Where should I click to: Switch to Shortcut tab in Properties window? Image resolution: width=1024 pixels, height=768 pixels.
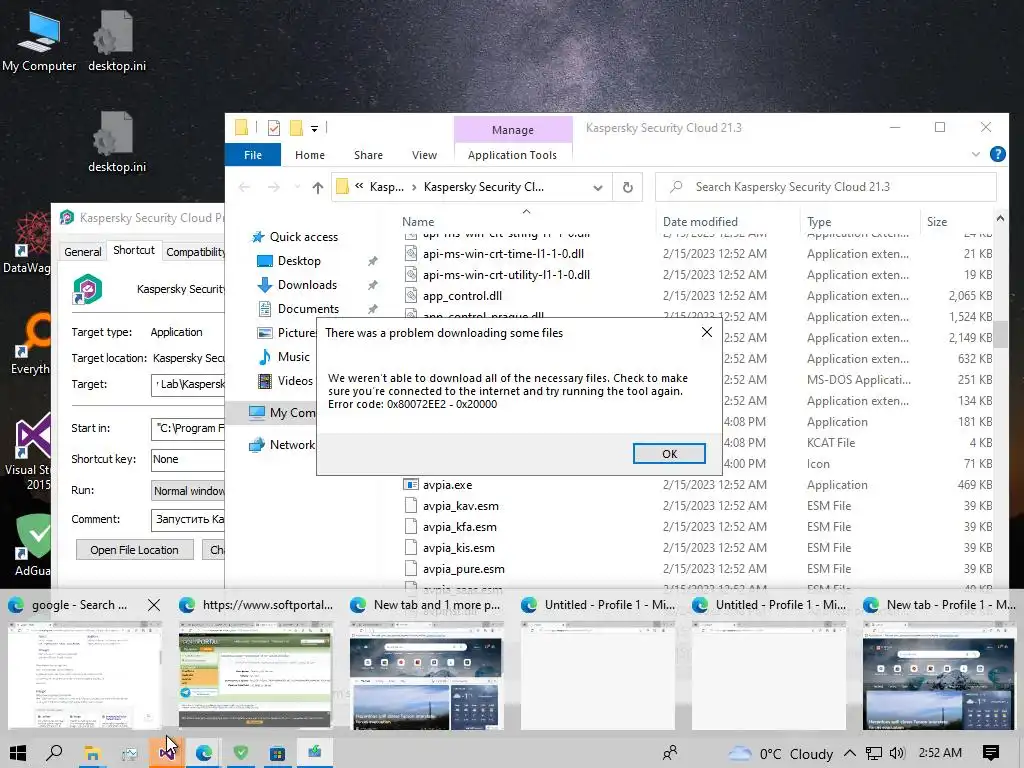point(134,250)
